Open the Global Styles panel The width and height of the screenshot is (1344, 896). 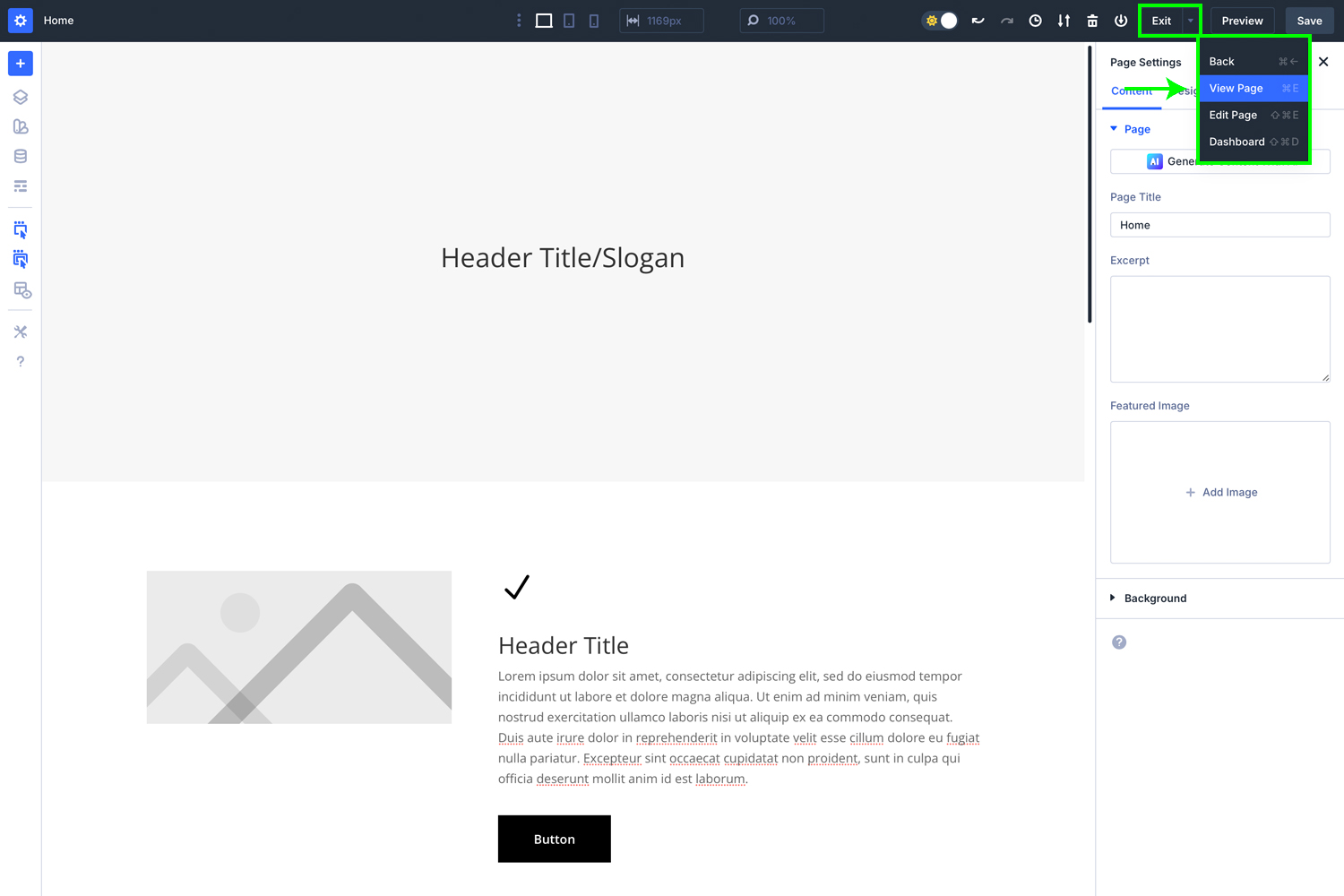pos(20,126)
